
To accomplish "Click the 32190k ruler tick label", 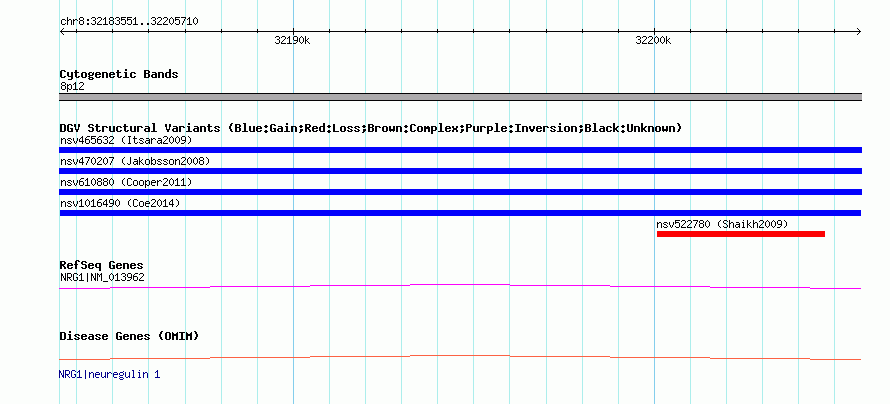I will 292,40.
